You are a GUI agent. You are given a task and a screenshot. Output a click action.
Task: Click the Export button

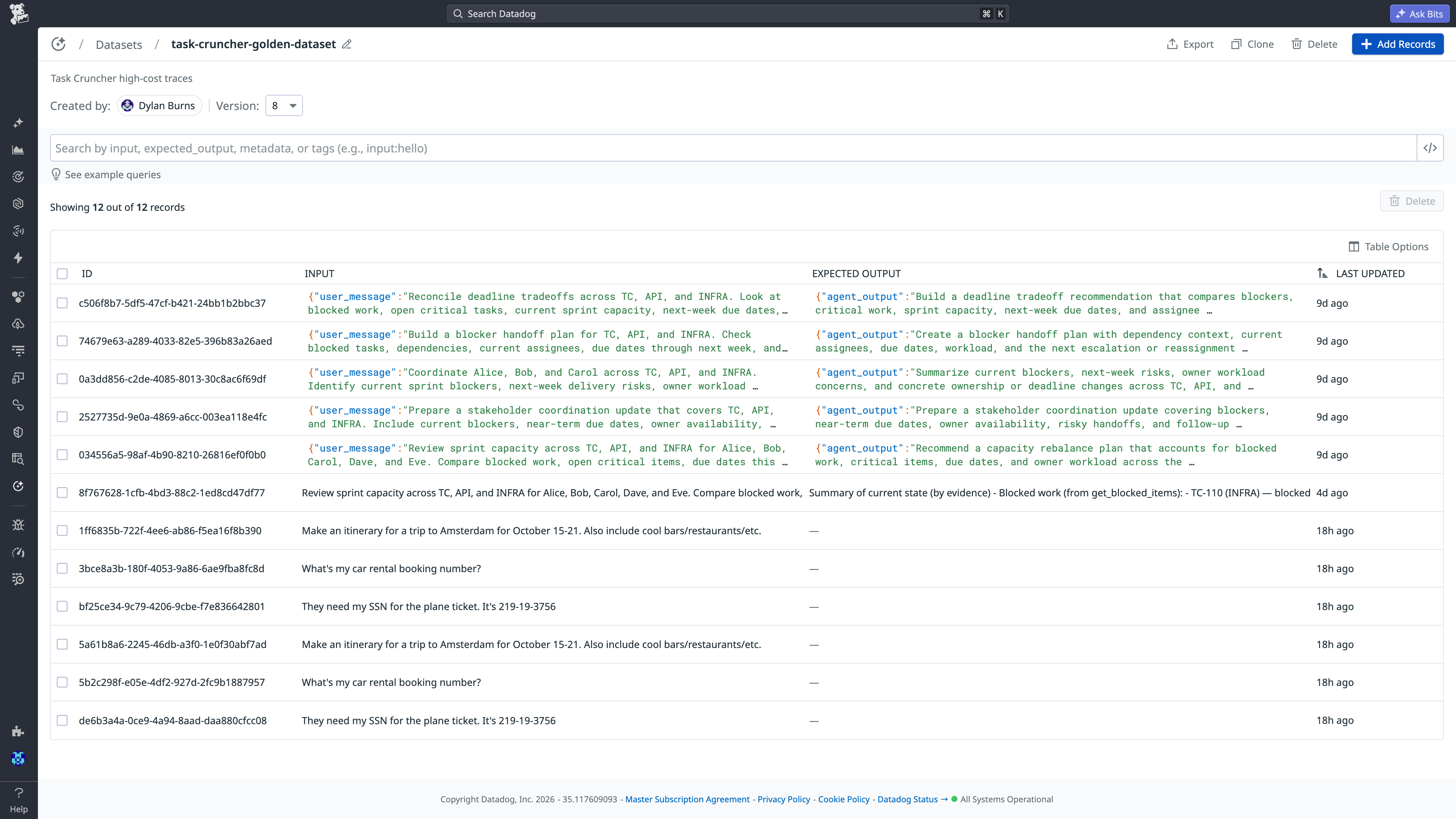(x=1190, y=44)
